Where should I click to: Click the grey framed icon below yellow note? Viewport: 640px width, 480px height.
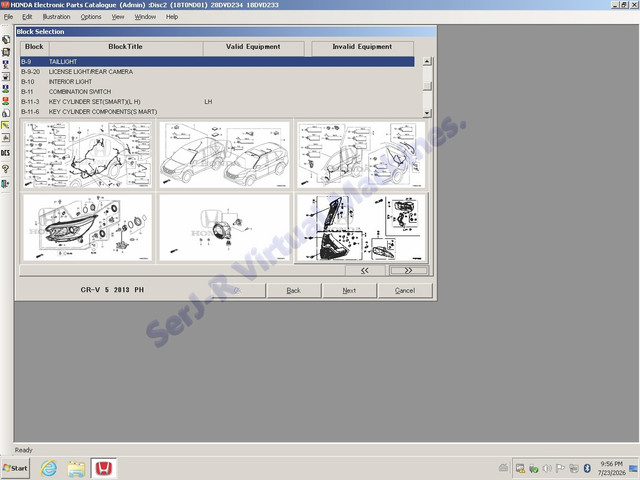tap(6, 138)
